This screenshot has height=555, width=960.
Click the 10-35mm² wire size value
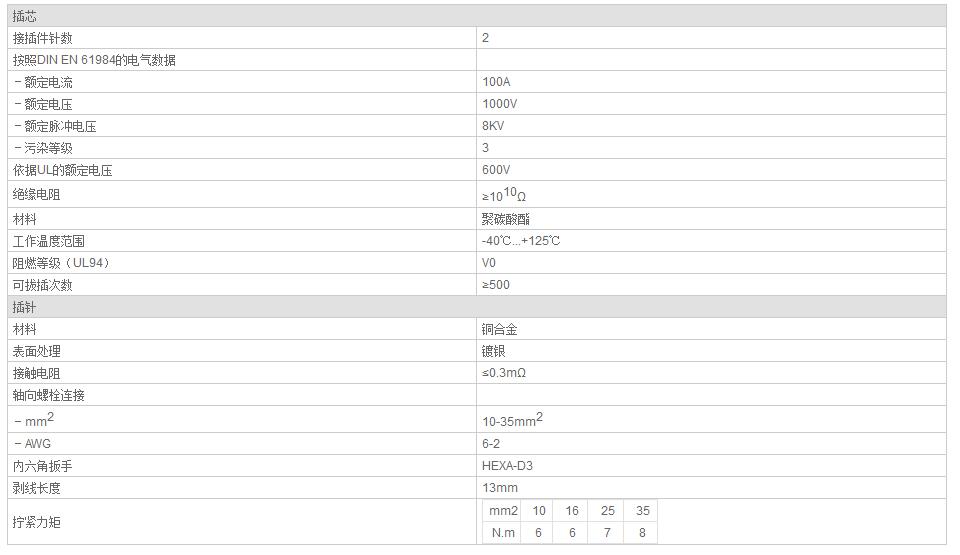pos(512,420)
